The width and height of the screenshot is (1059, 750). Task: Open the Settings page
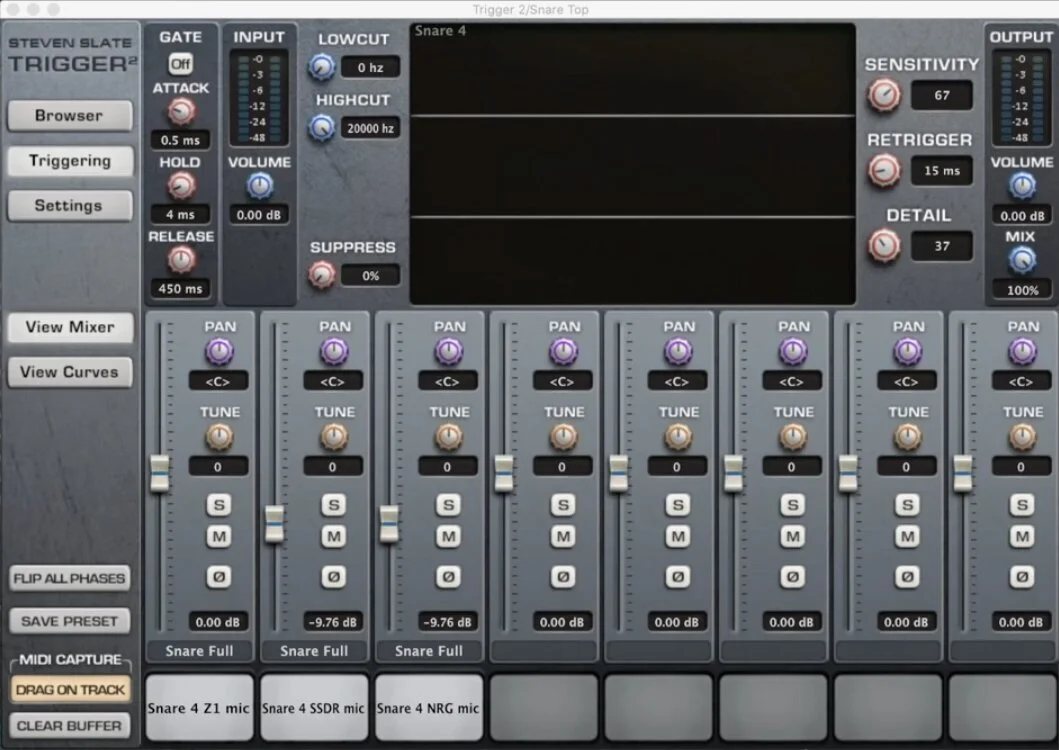click(70, 205)
